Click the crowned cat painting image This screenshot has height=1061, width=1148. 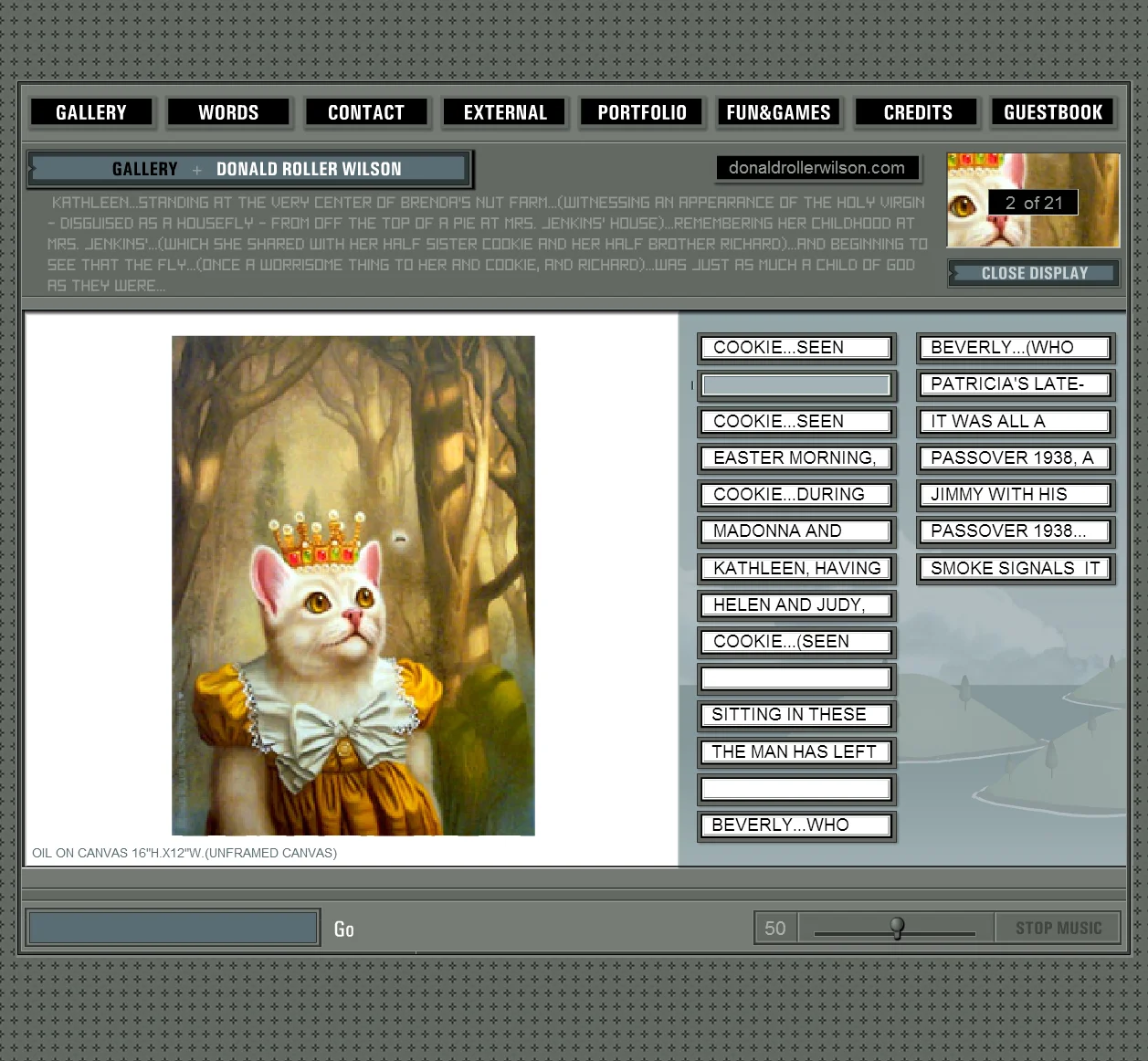point(353,585)
